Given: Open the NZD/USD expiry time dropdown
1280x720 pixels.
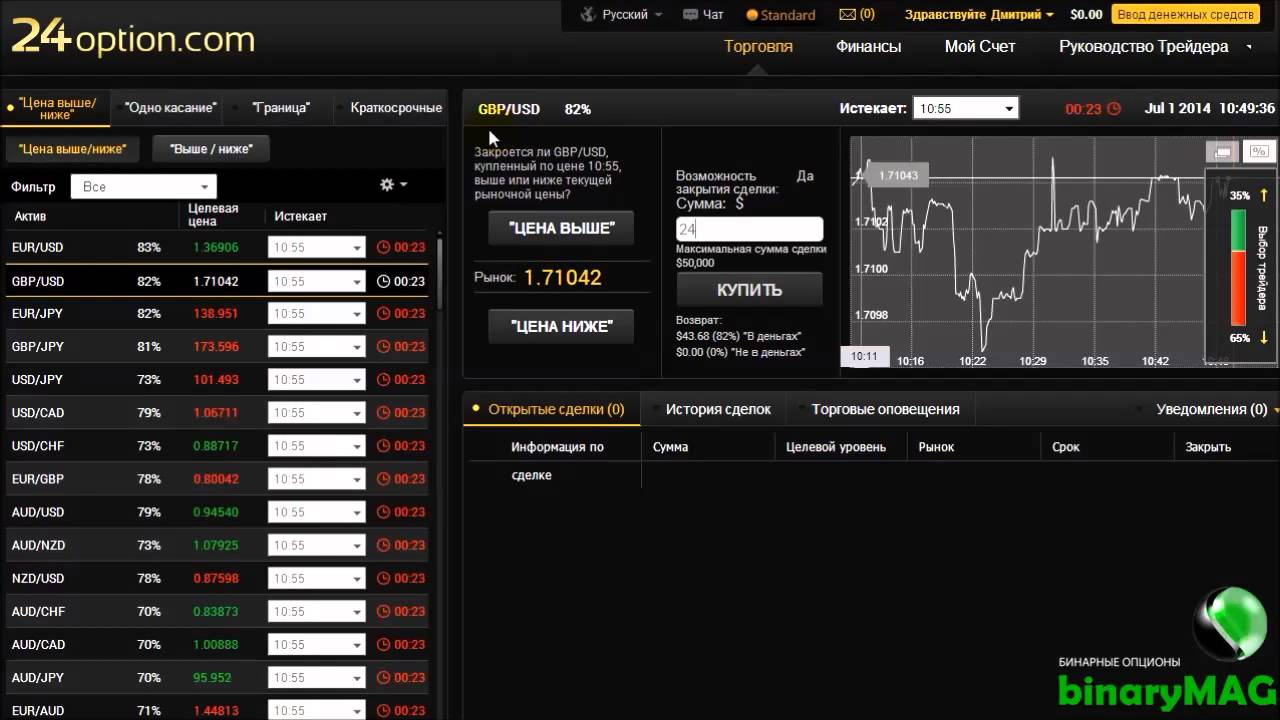Looking at the screenshot, I should tap(316, 578).
